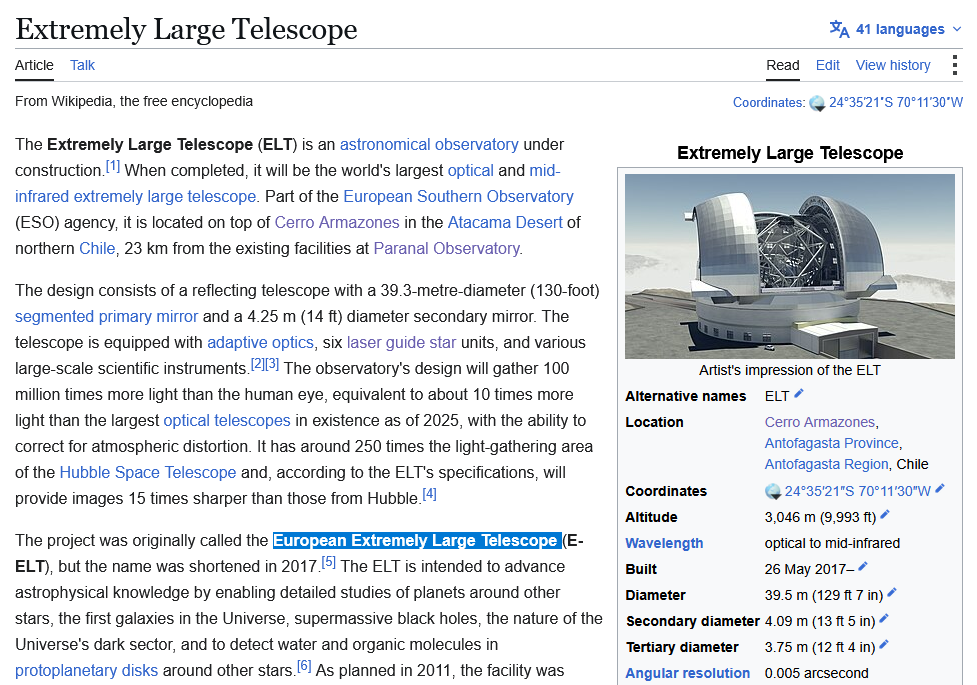Open segmented primary mirror link
The image size is (977, 685).
[107, 316]
